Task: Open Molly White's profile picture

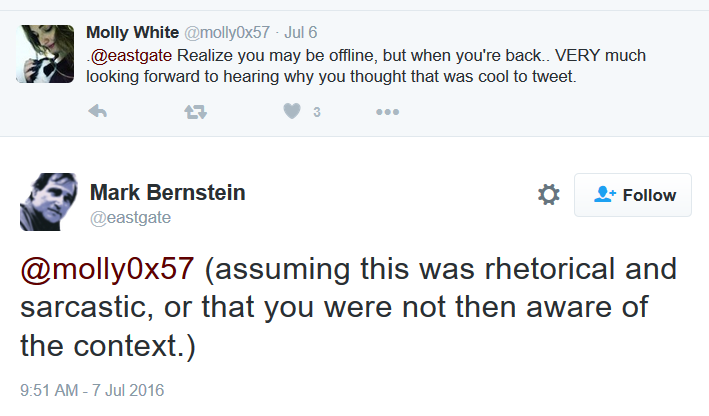Action: [x=45, y=54]
